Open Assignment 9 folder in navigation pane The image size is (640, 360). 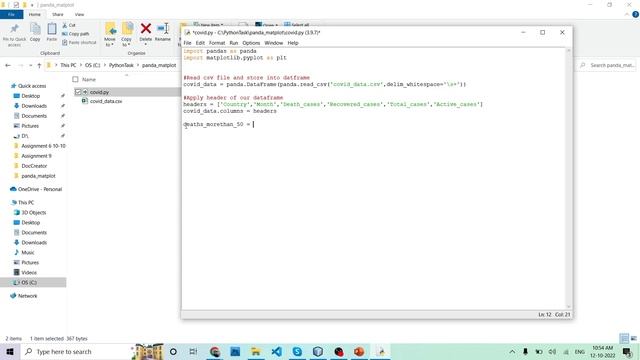[x=36, y=156]
